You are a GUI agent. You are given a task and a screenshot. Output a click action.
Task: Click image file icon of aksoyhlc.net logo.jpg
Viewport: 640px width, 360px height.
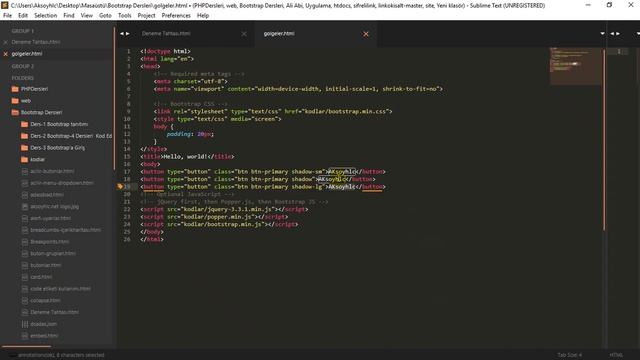[24, 207]
